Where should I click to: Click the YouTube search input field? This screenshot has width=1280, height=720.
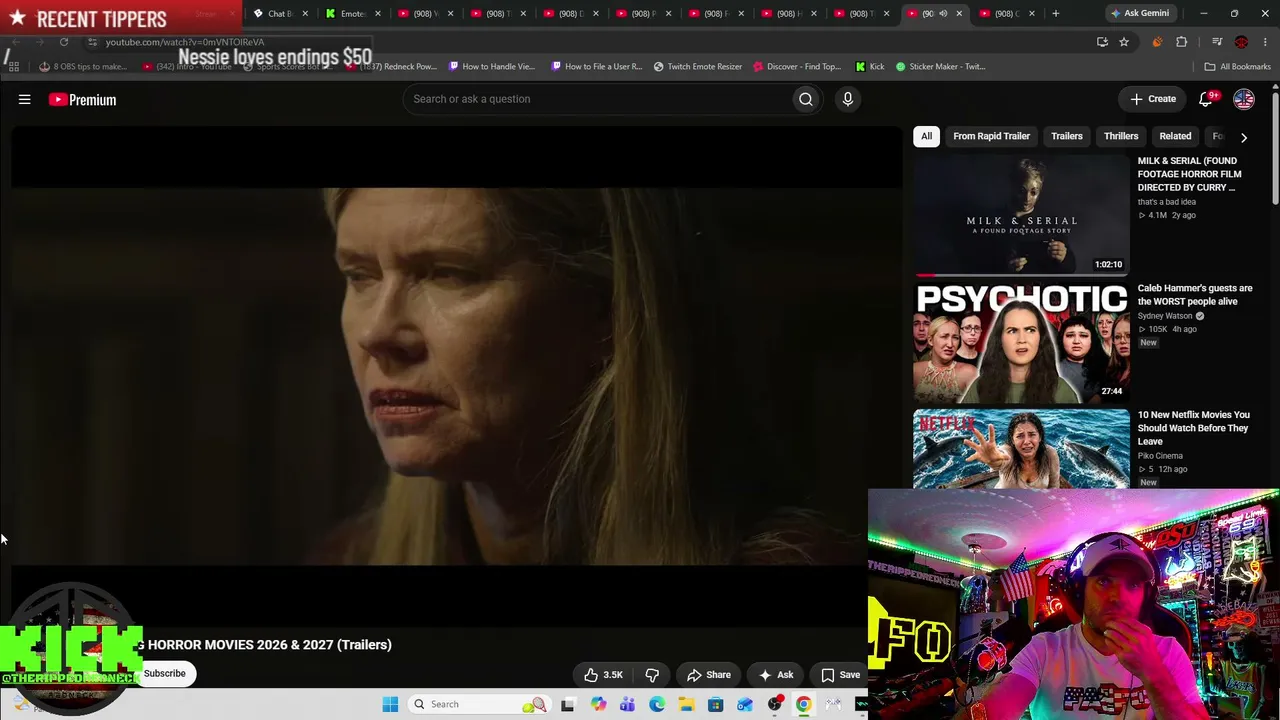coord(597,99)
